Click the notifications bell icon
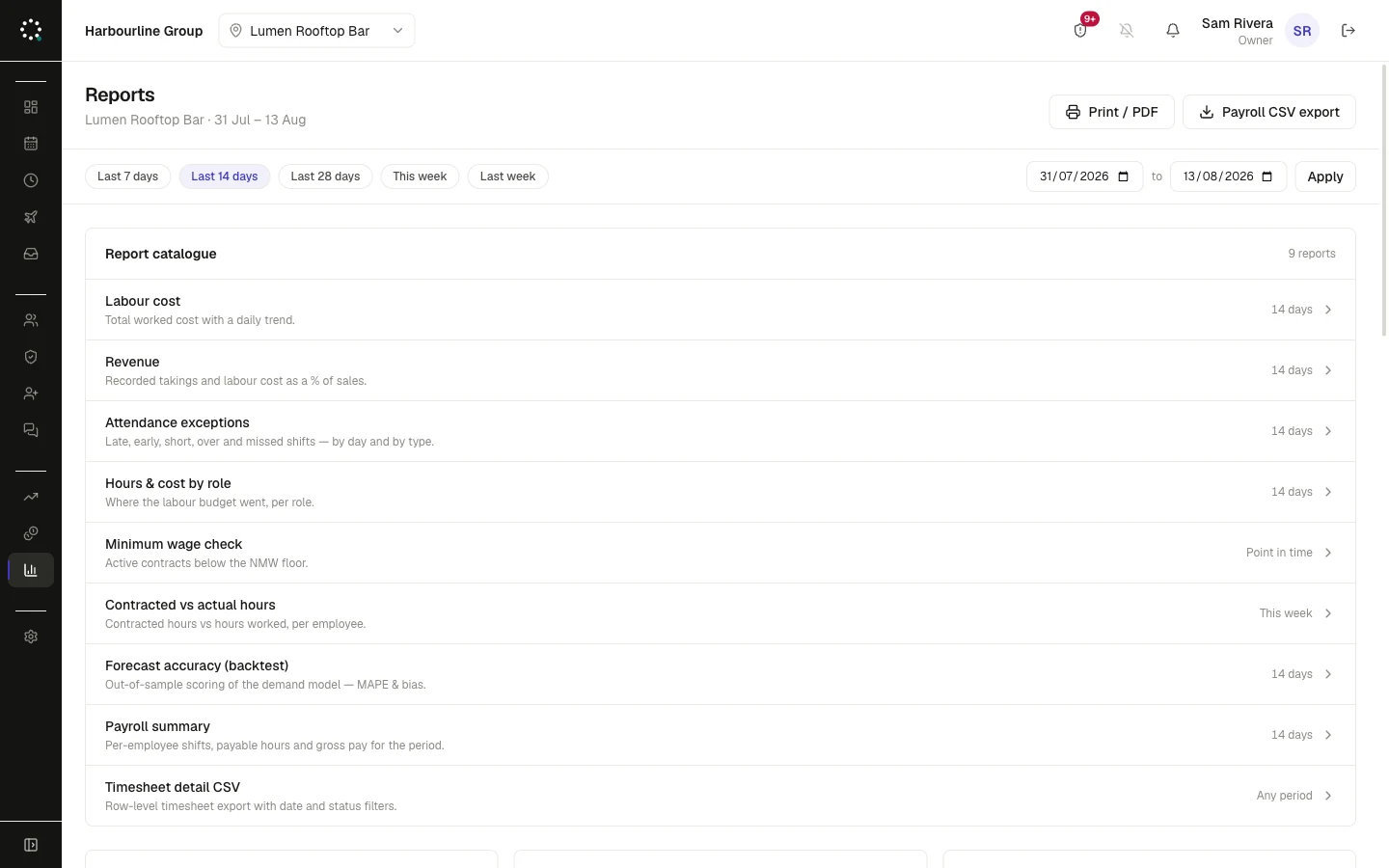Viewport: 1389px width, 868px height. click(x=1173, y=31)
